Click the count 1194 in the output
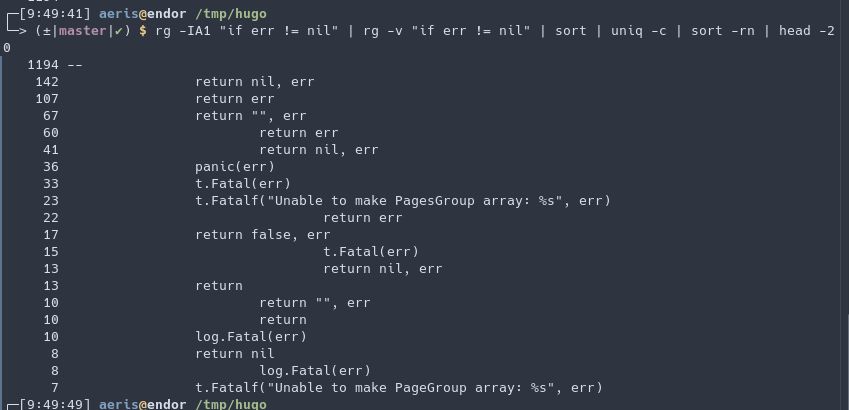 tap(43, 65)
